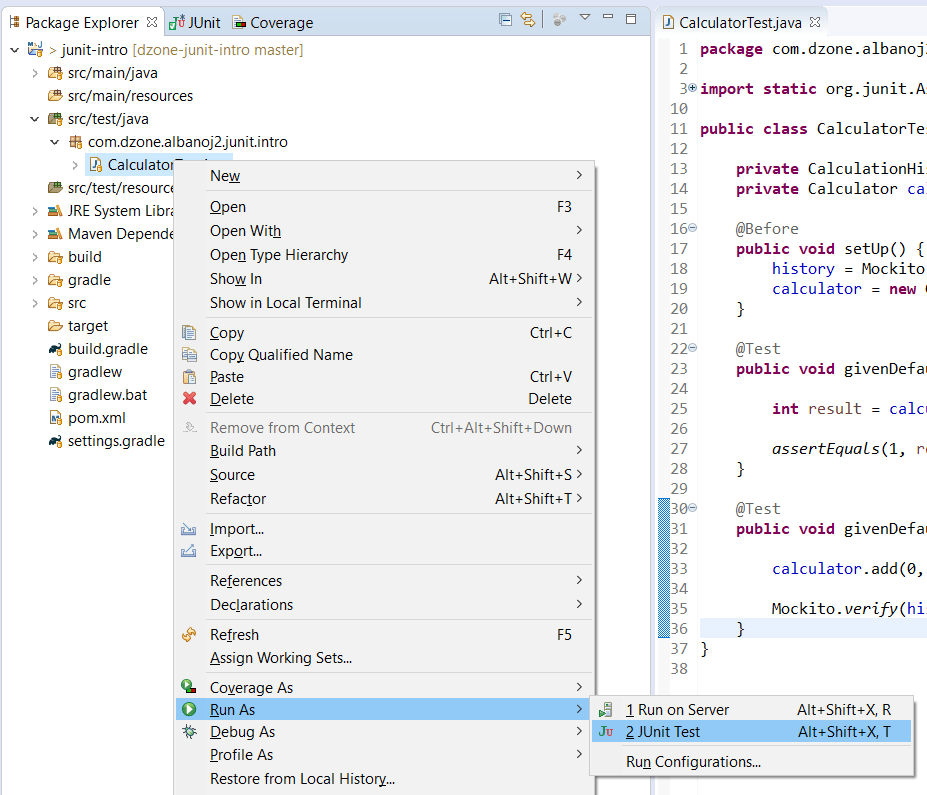Click the Refresh icon in context menu
This screenshot has height=795, width=927.
[188, 634]
